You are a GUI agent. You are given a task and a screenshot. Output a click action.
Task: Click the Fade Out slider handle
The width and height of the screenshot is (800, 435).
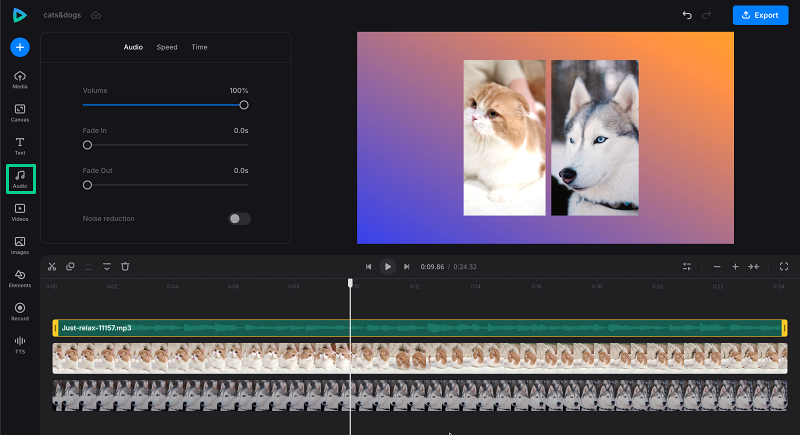coord(87,185)
